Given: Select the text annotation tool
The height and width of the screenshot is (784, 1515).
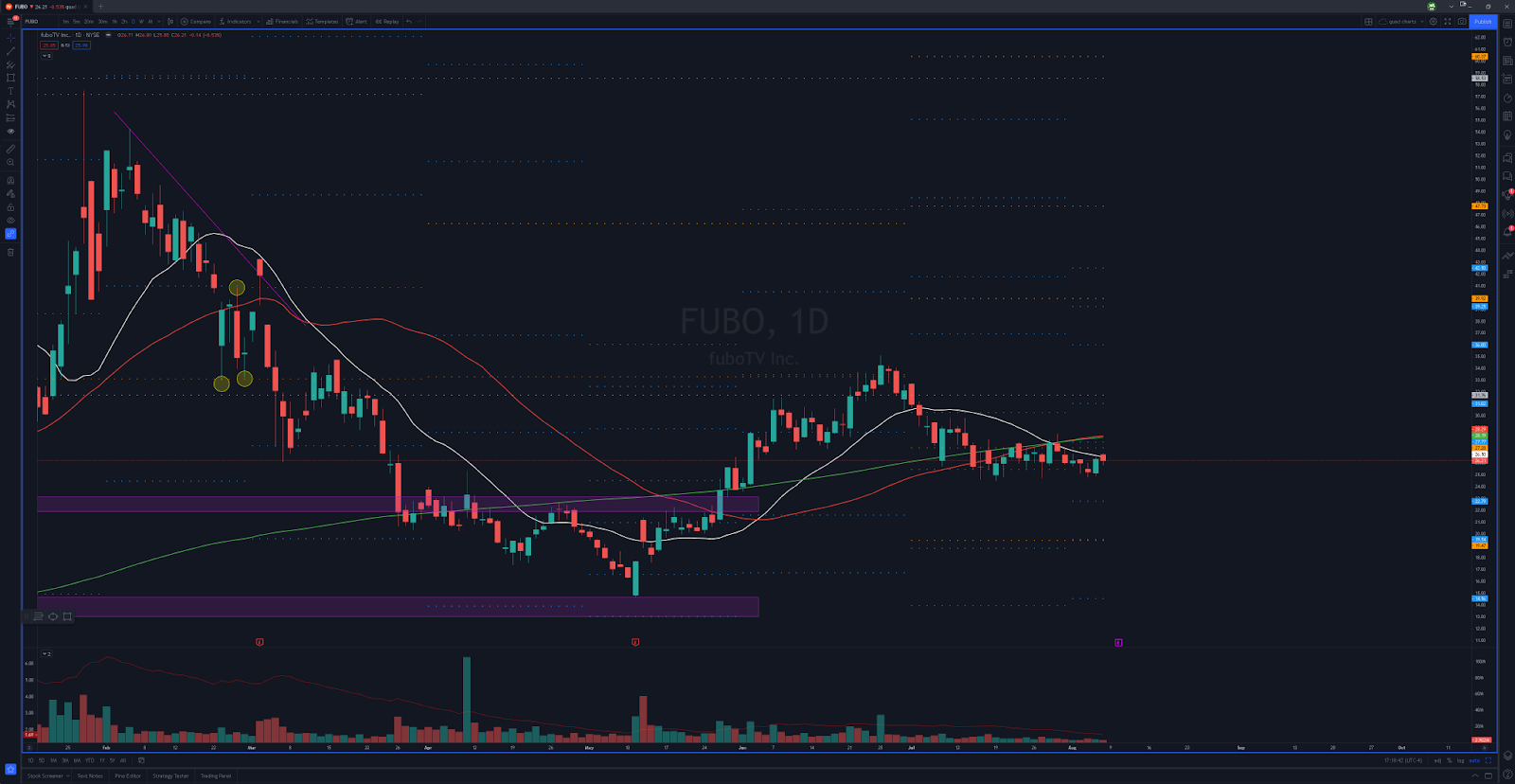Looking at the screenshot, I should click(x=10, y=91).
